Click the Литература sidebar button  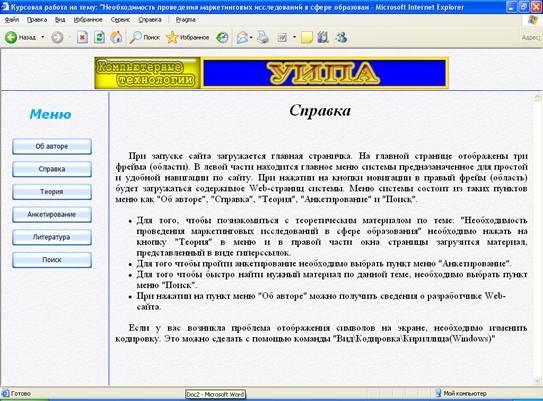[52, 237]
